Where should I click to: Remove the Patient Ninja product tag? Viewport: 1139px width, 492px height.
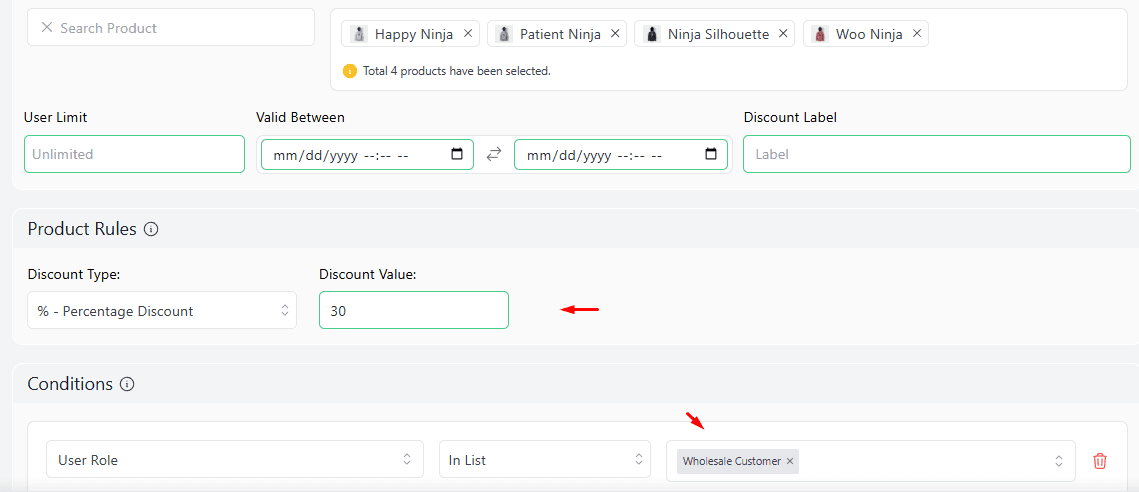(615, 33)
